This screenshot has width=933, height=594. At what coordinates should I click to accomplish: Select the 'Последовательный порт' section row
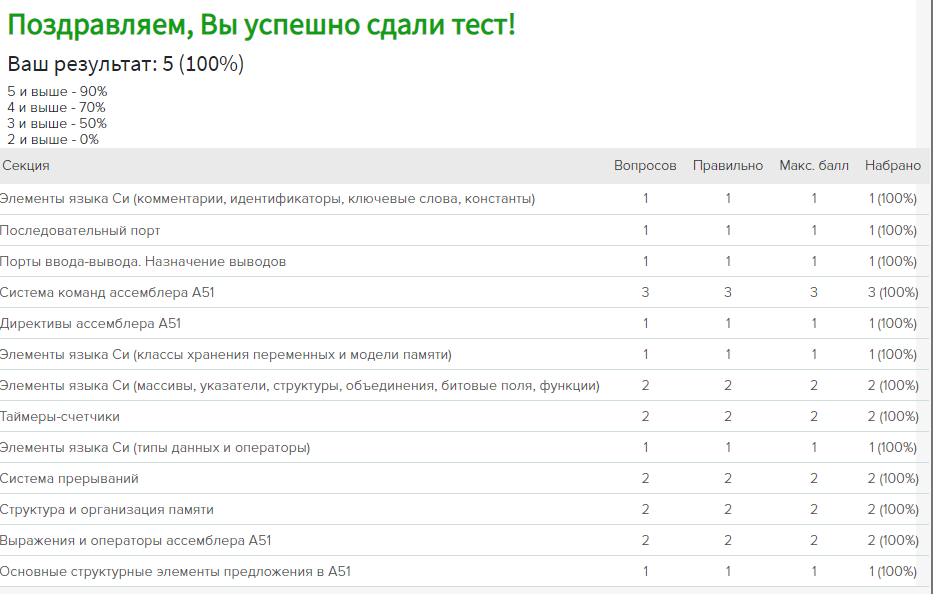click(x=464, y=230)
